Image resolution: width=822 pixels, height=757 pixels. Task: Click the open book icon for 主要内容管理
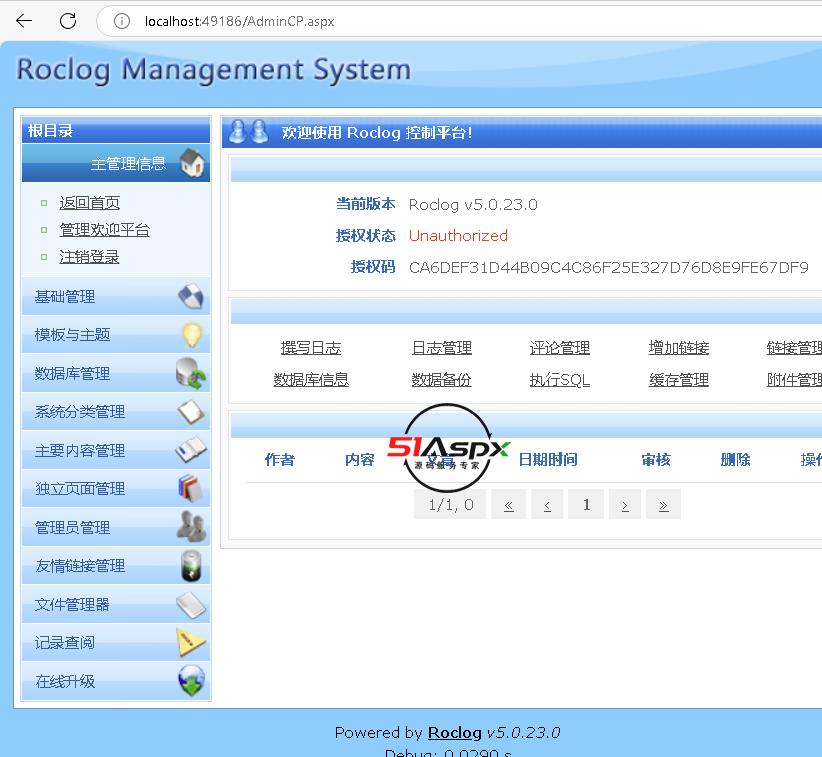tap(191, 450)
